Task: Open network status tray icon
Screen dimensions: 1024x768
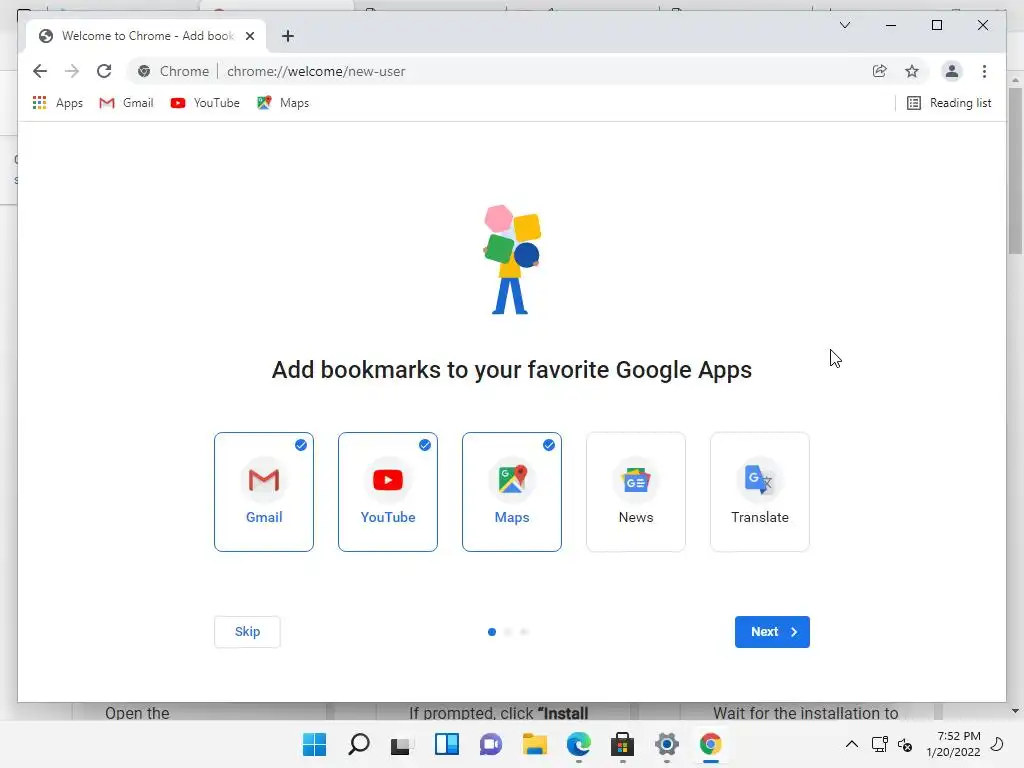Action: click(880, 744)
